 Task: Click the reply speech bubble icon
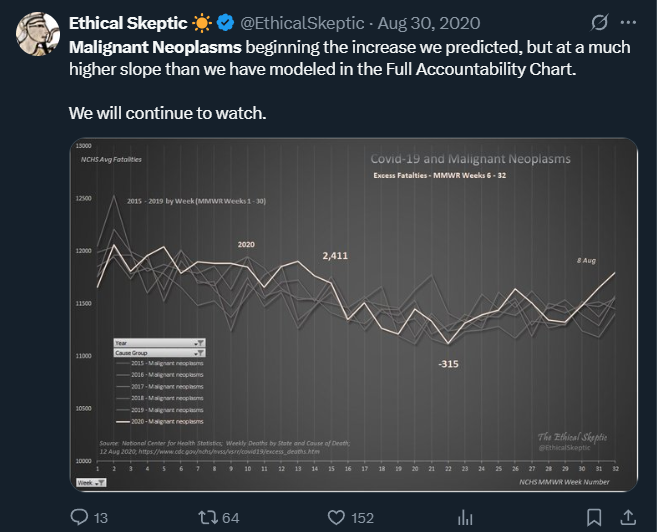(x=81, y=516)
